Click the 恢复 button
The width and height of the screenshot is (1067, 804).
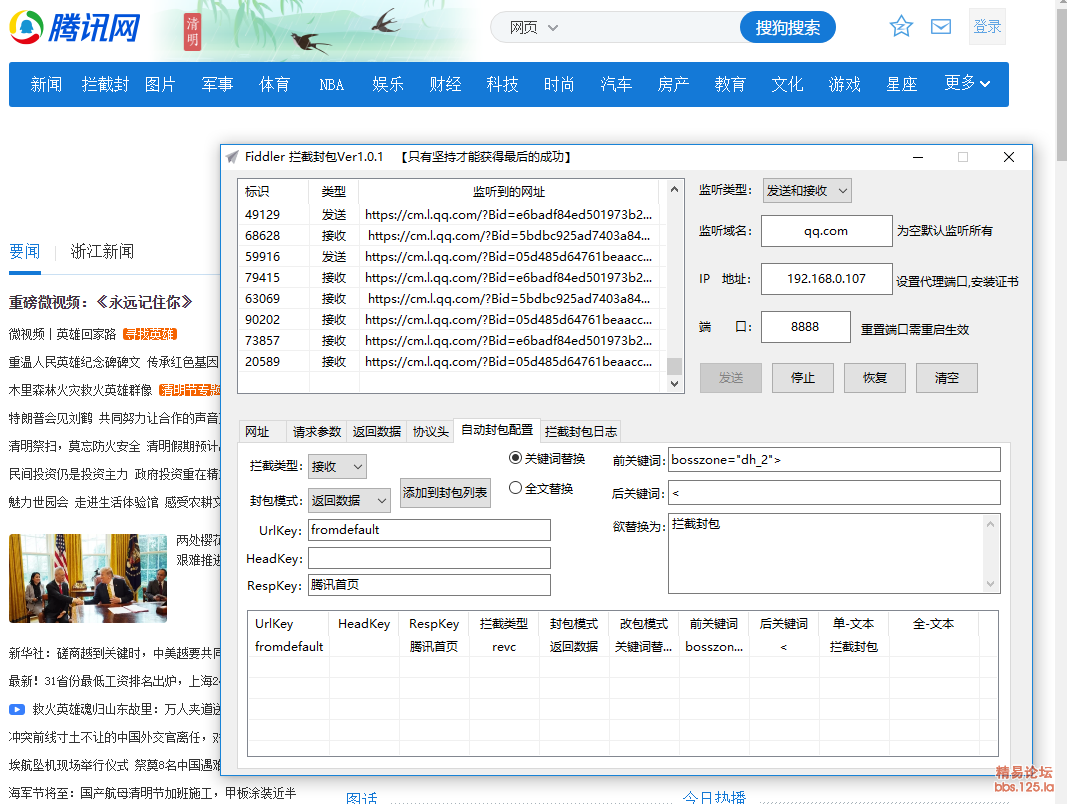tap(875, 378)
